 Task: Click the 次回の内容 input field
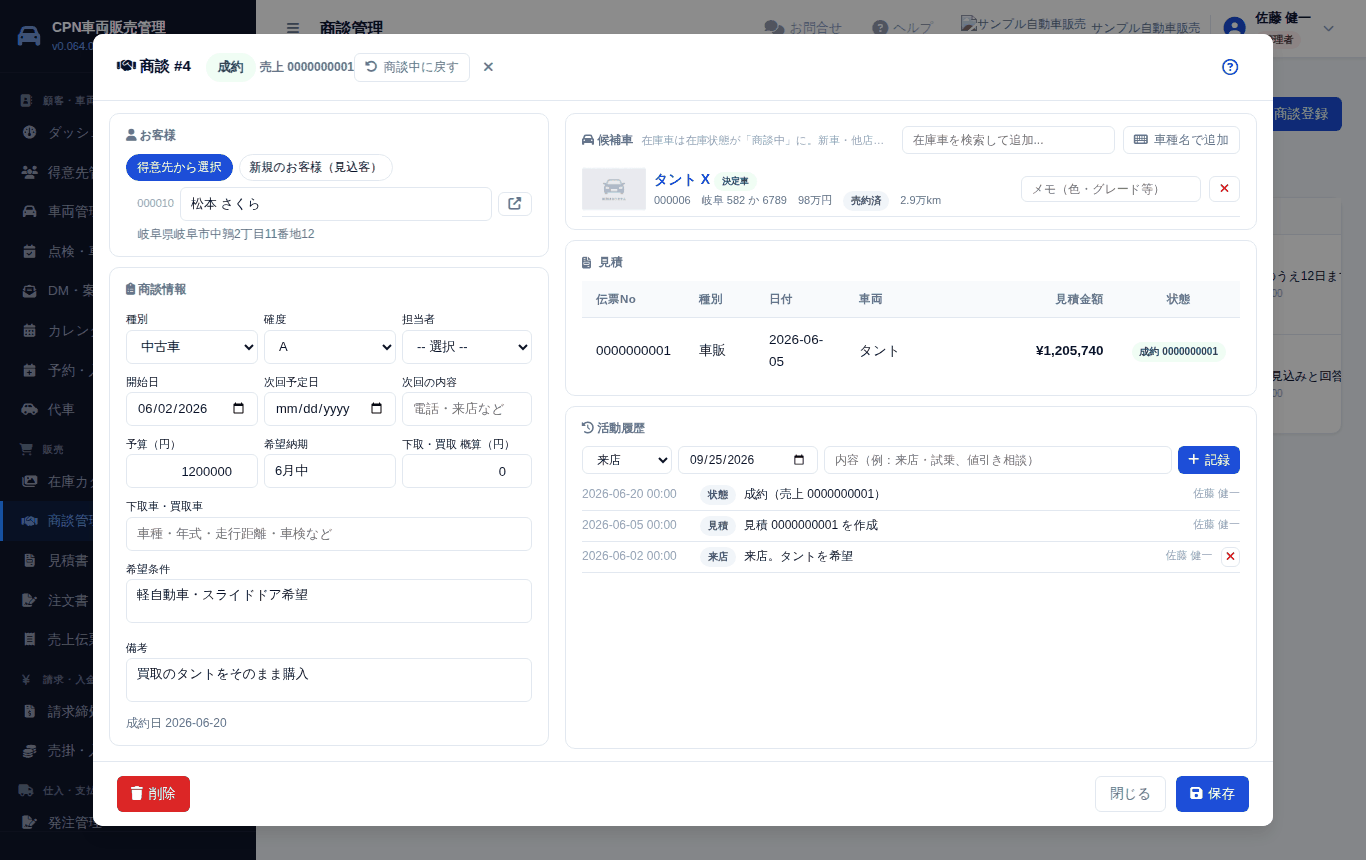click(467, 409)
